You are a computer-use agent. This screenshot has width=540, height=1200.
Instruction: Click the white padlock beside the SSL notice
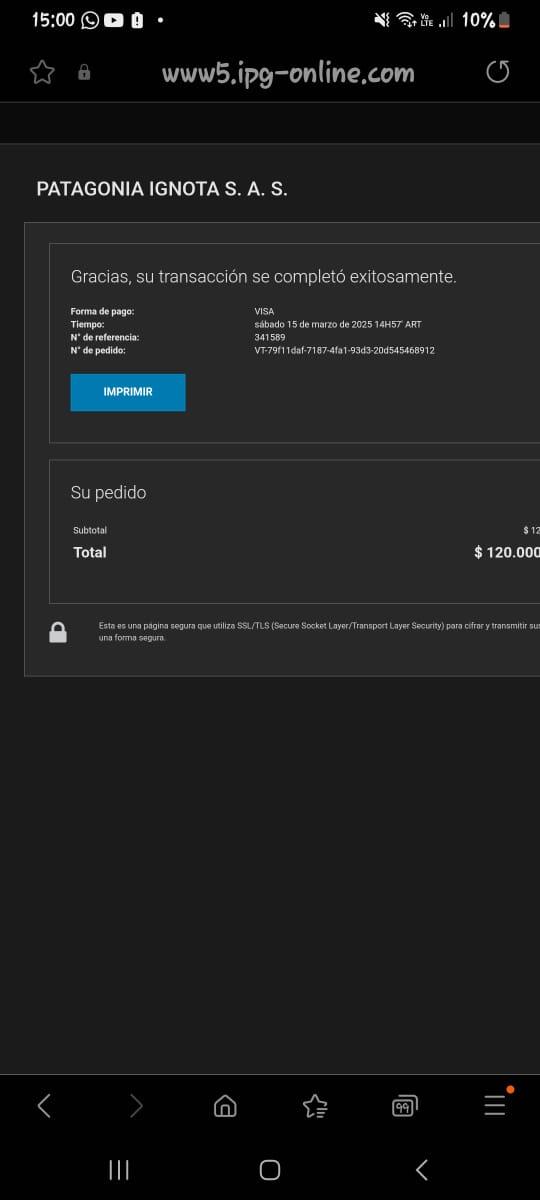[x=58, y=632]
